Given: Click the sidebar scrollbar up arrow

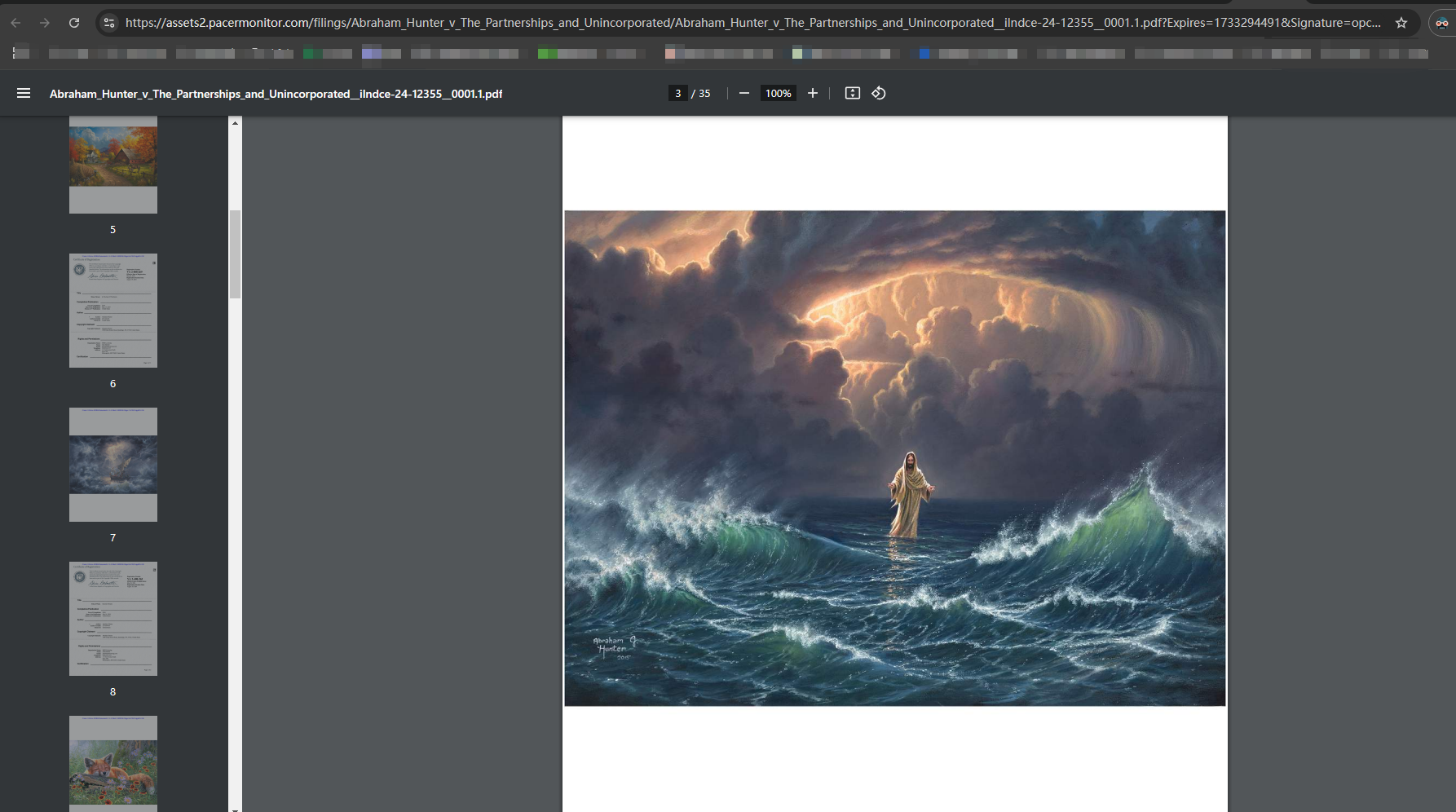Looking at the screenshot, I should point(235,123).
